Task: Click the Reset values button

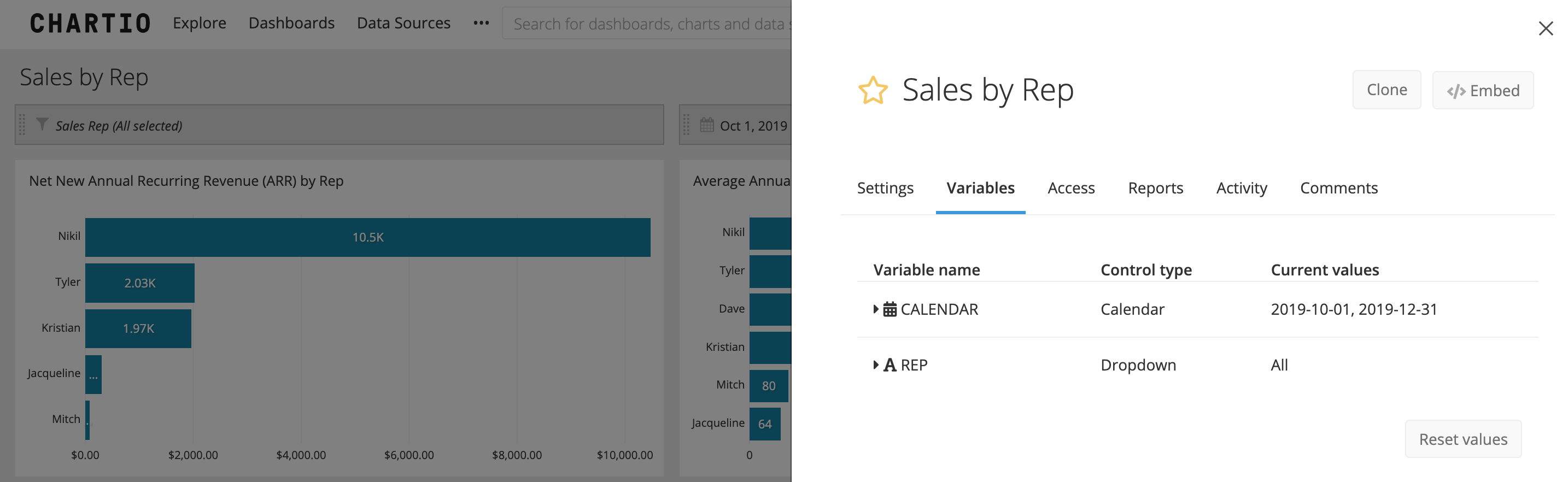Action: coord(1462,439)
